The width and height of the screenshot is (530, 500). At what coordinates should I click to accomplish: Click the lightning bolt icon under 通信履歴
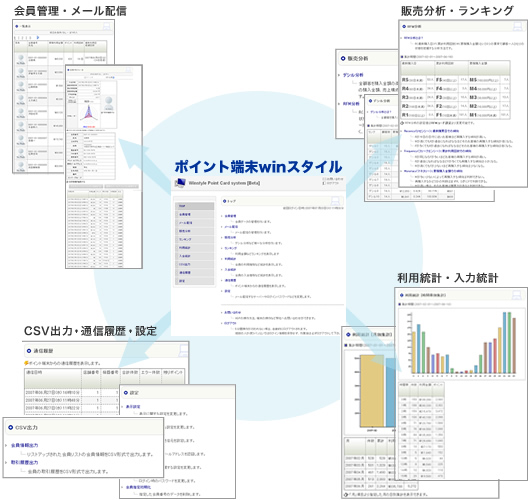pos(26,363)
